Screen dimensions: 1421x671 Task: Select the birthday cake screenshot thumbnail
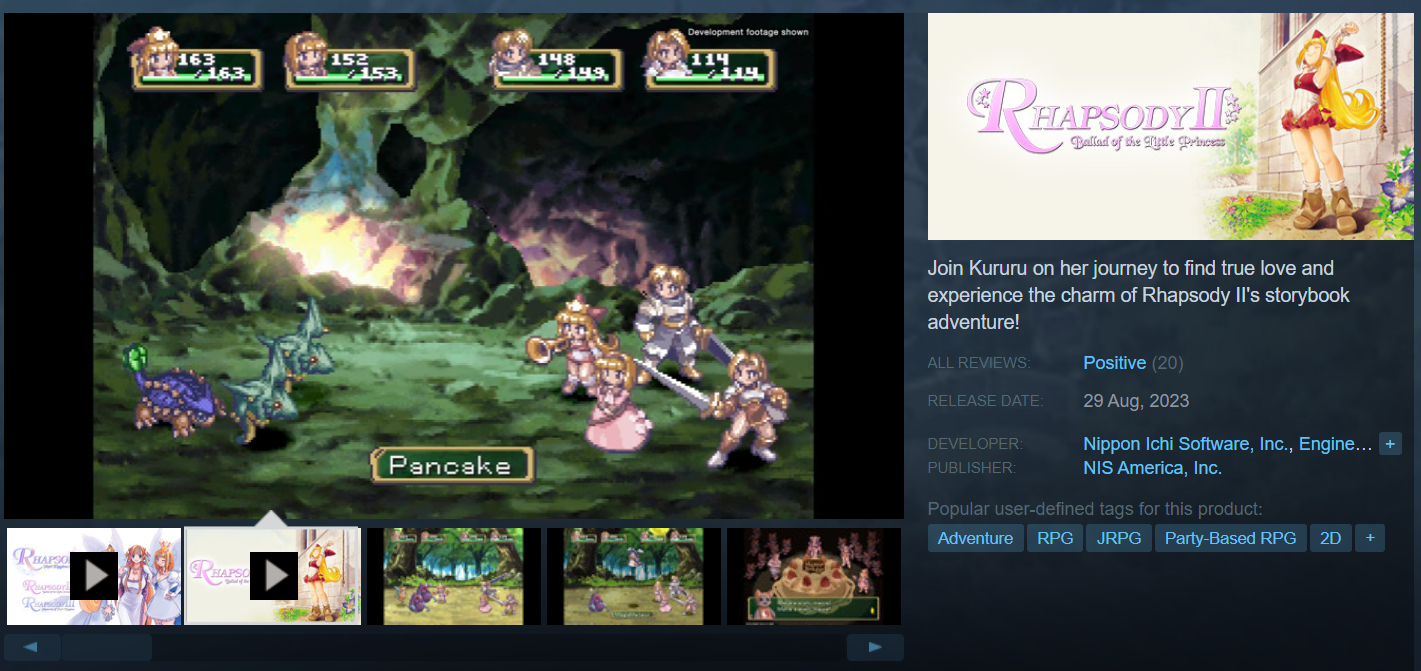coord(813,576)
